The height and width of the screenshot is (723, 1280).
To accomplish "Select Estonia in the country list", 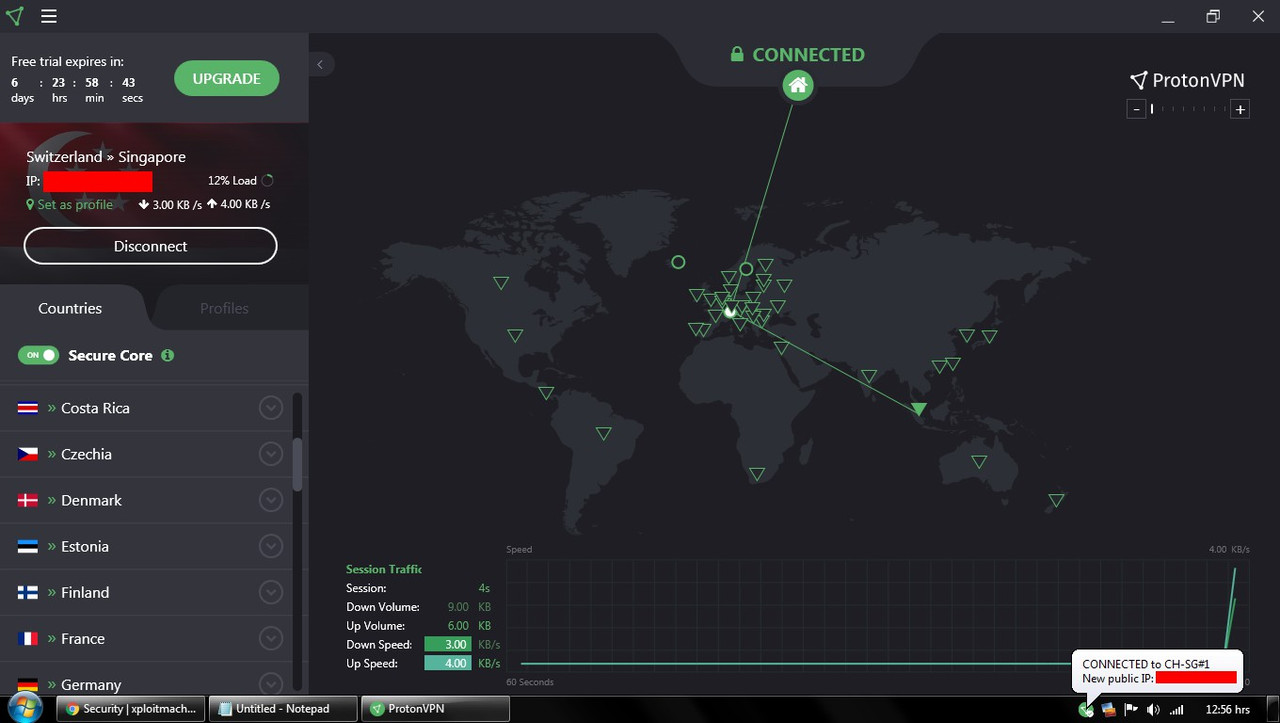I will (147, 546).
